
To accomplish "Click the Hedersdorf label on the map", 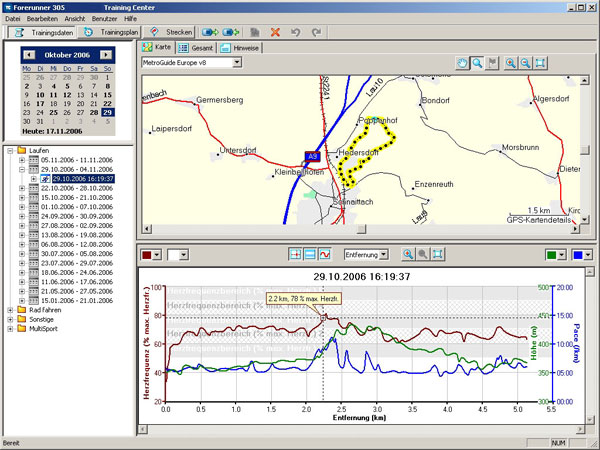I will [x=359, y=152].
